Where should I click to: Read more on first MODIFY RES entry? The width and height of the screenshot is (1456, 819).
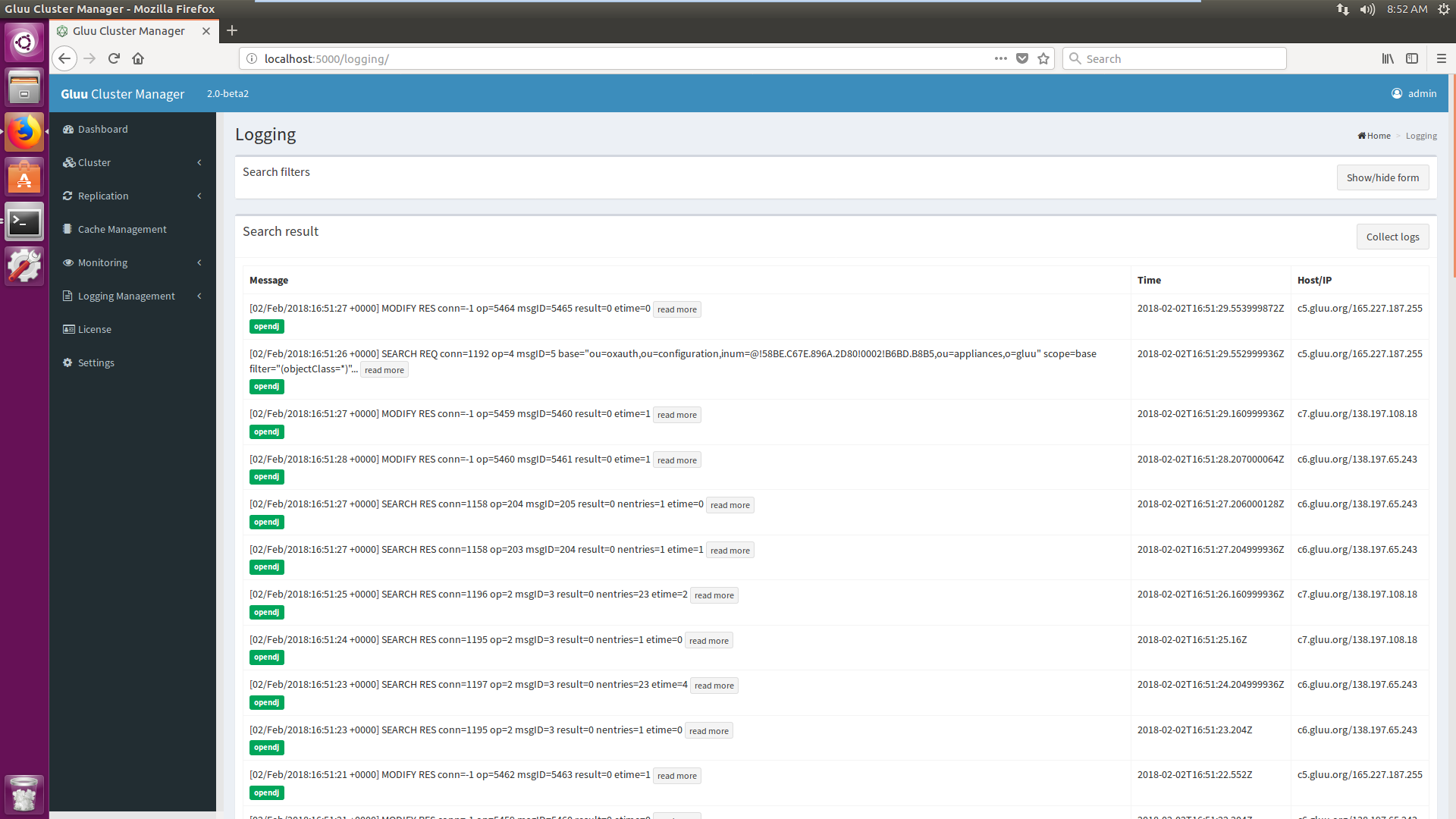677,309
